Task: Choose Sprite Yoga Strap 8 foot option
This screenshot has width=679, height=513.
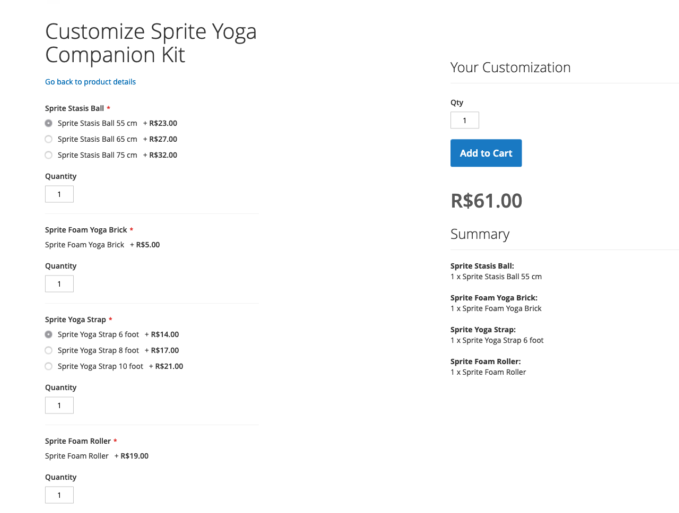Action: (x=49, y=350)
